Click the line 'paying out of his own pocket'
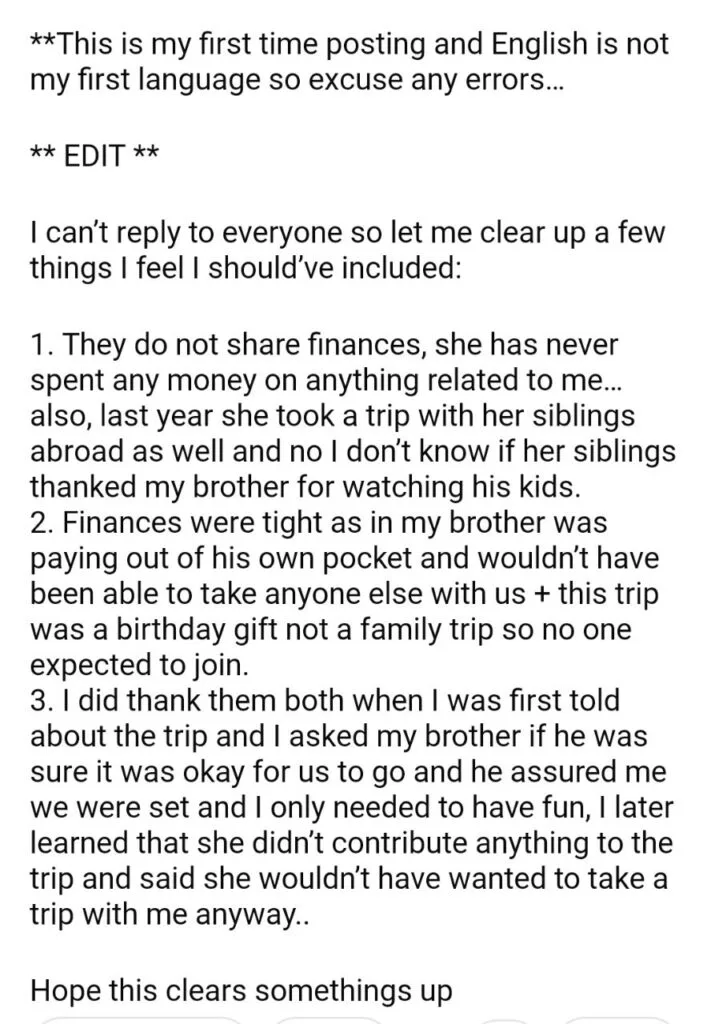This screenshot has height=1024, width=711. coord(345,558)
